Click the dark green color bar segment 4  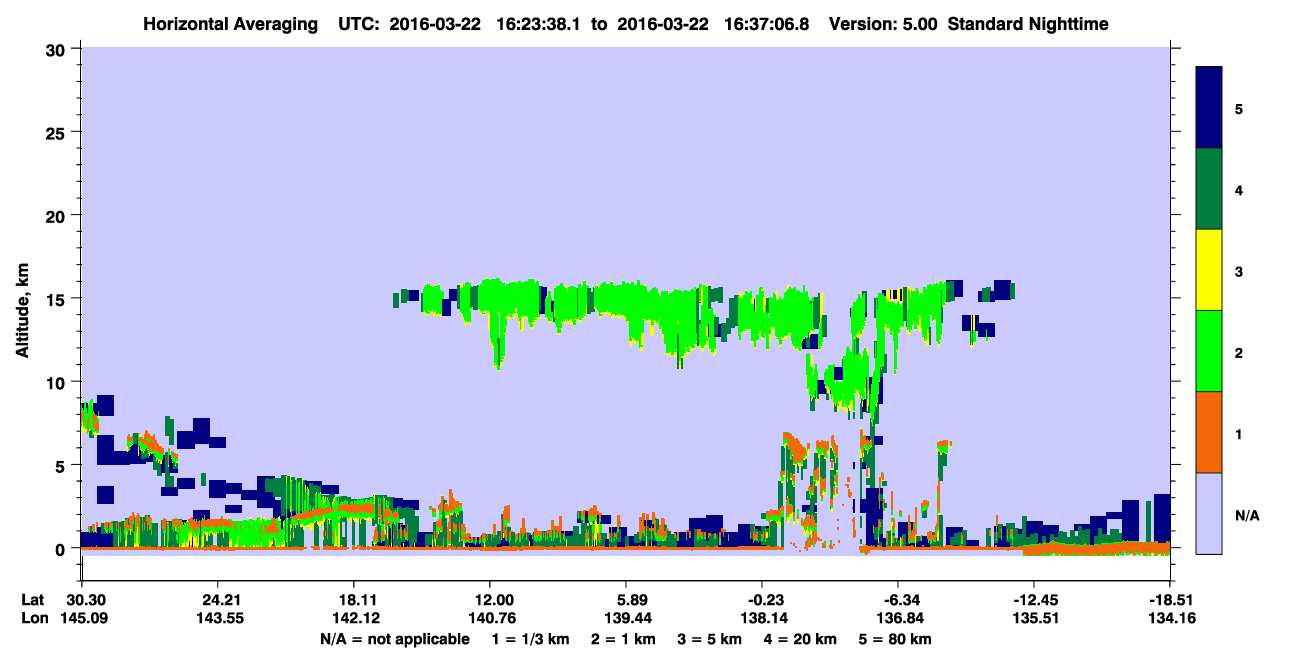pyautogui.click(x=1209, y=189)
